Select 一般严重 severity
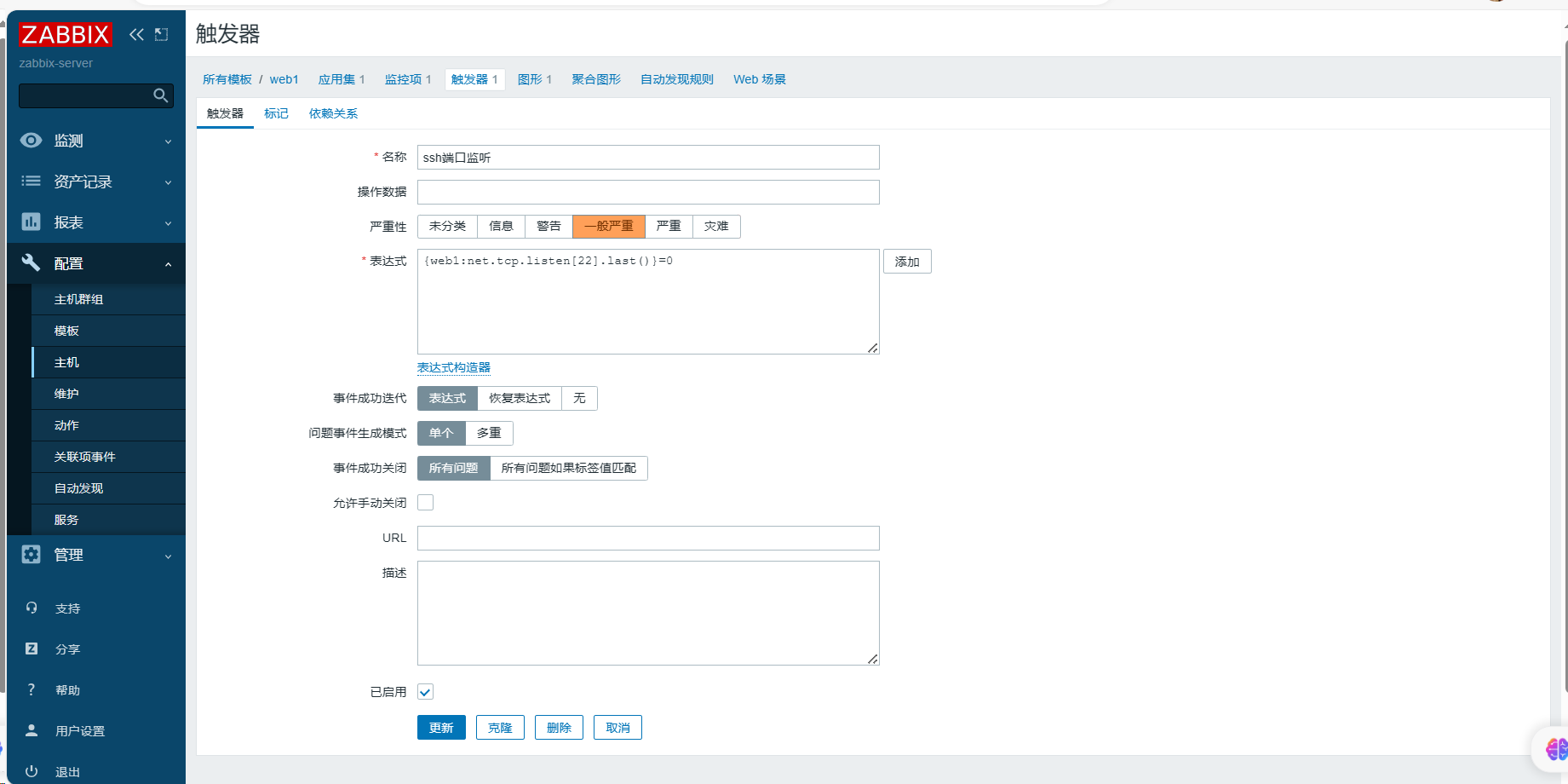 click(x=609, y=226)
